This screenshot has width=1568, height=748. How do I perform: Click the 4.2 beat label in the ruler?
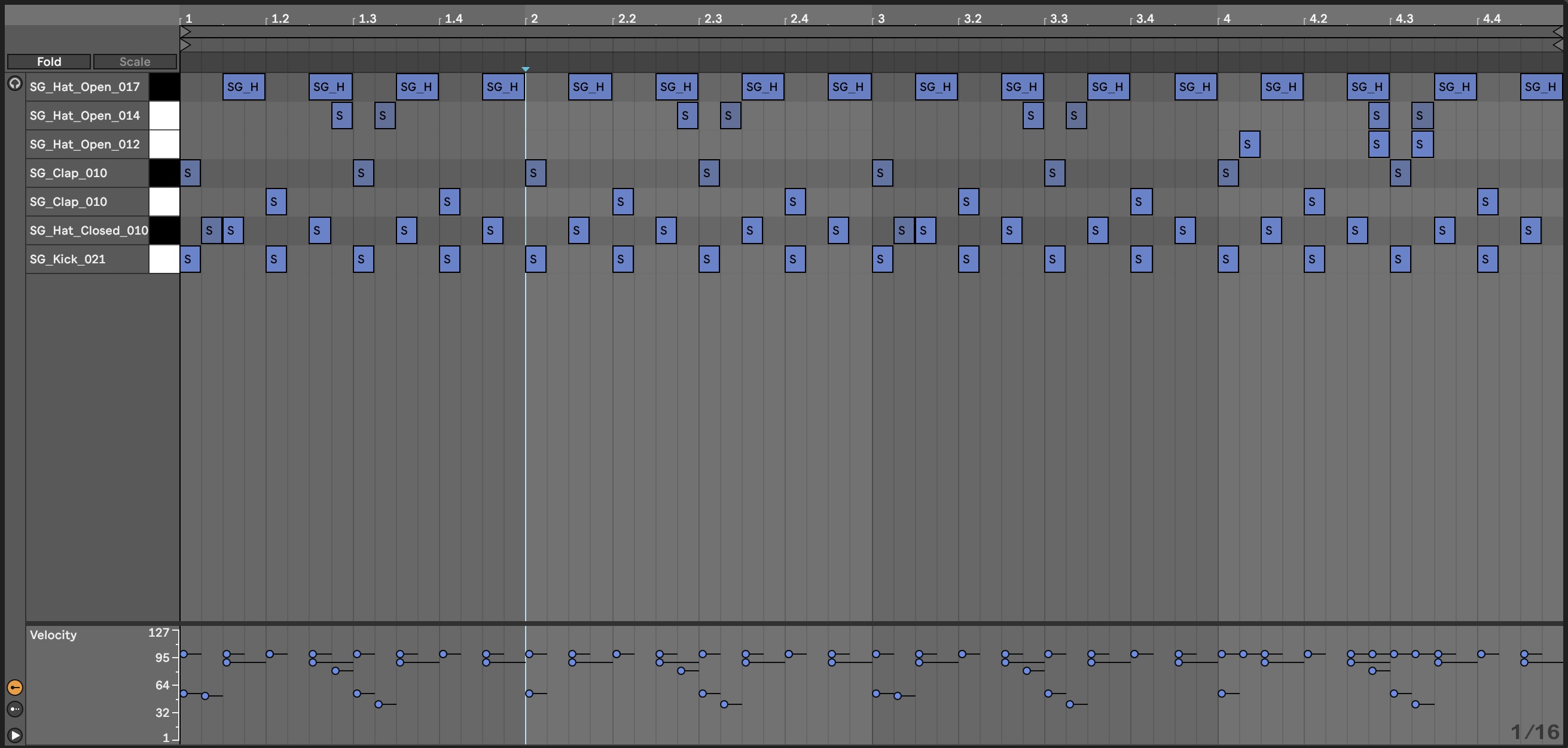pos(1319,19)
